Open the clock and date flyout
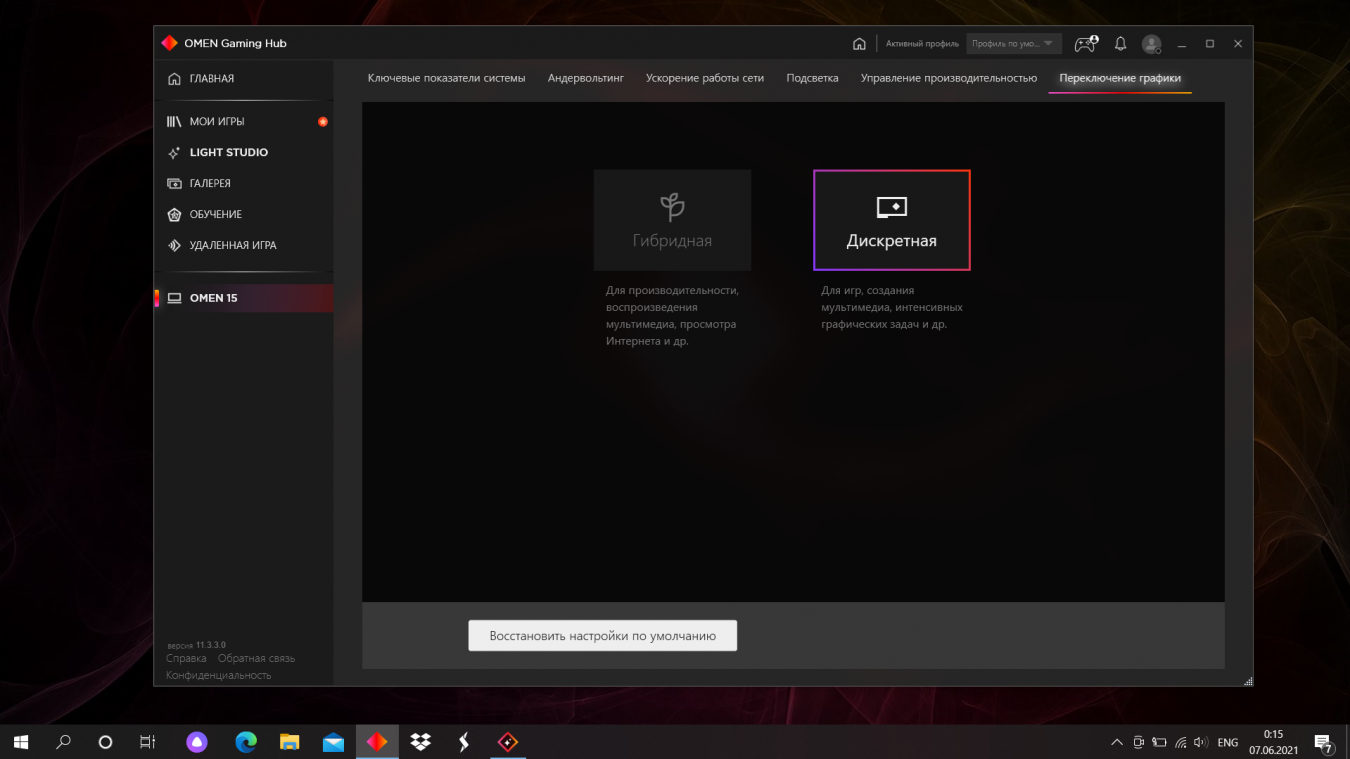Image resolution: width=1350 pixels, height=759 pixels. point(1273,742)
